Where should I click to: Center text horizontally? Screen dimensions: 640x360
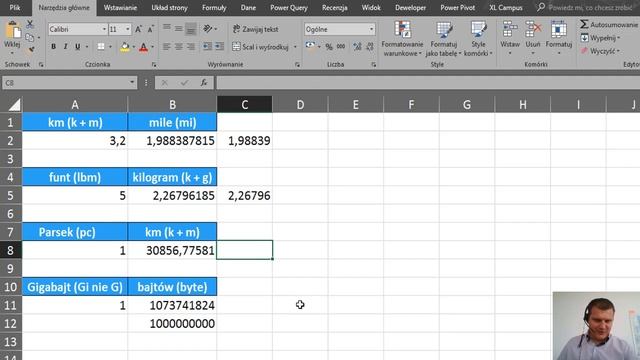tap(178, 47)
